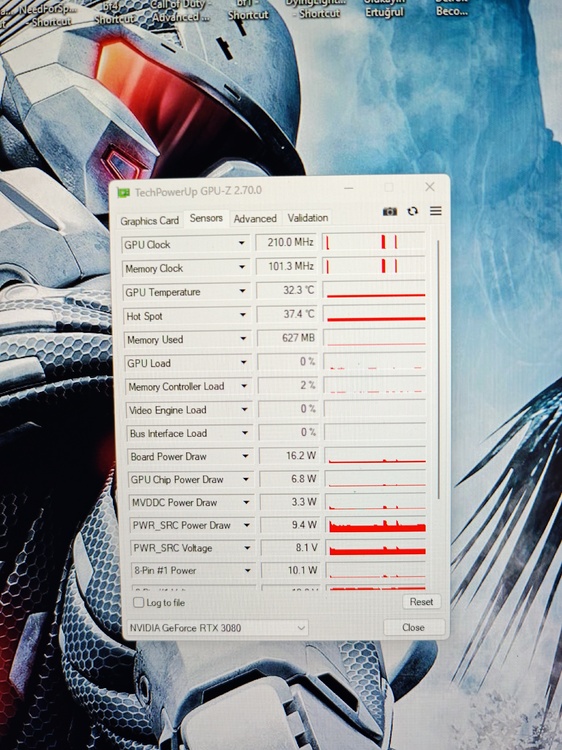Switch to the Advanced tab
Screen dimensions: 562x750
tap(255, 219)
